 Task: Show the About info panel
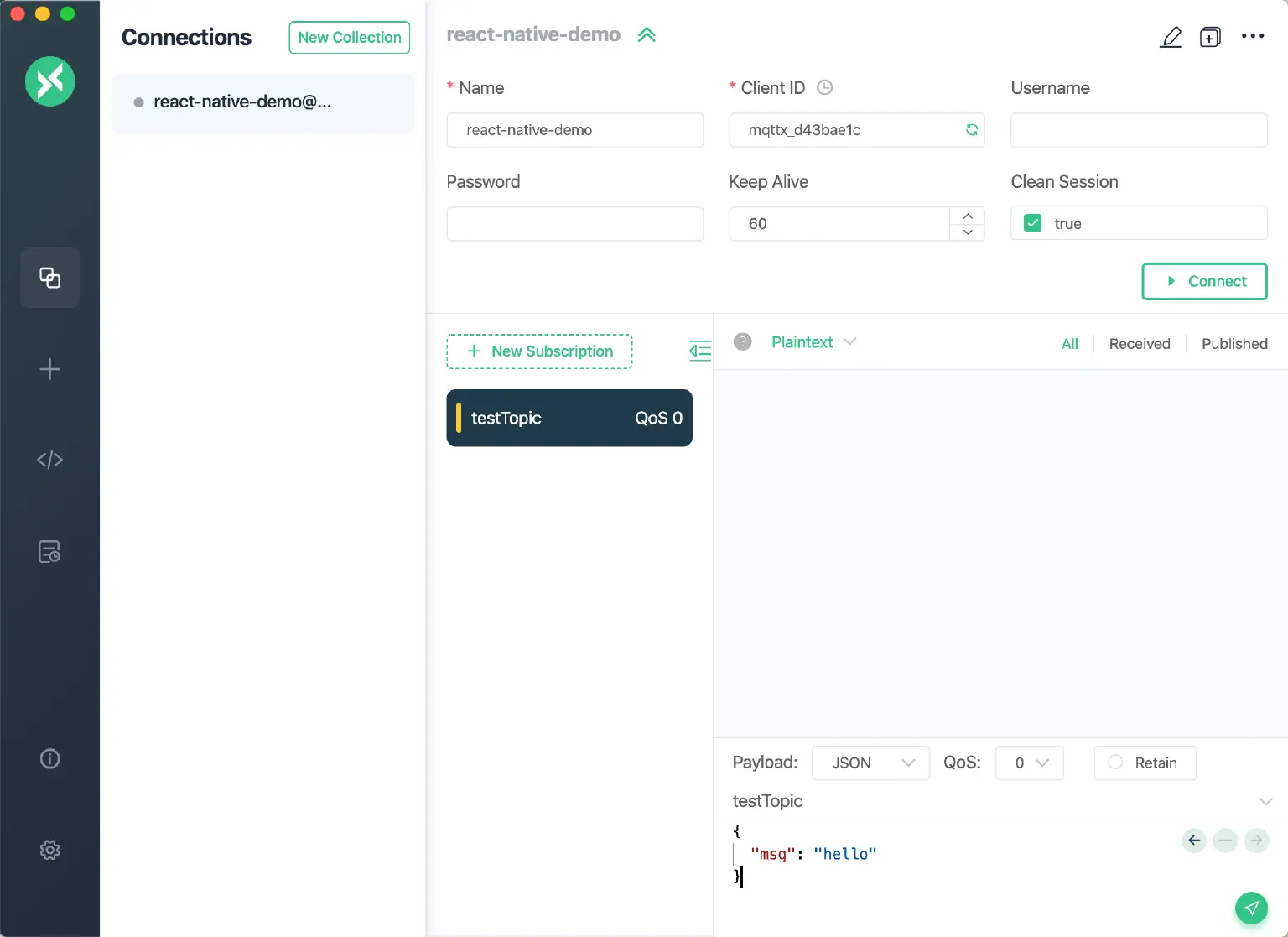[x=49, y=758]
